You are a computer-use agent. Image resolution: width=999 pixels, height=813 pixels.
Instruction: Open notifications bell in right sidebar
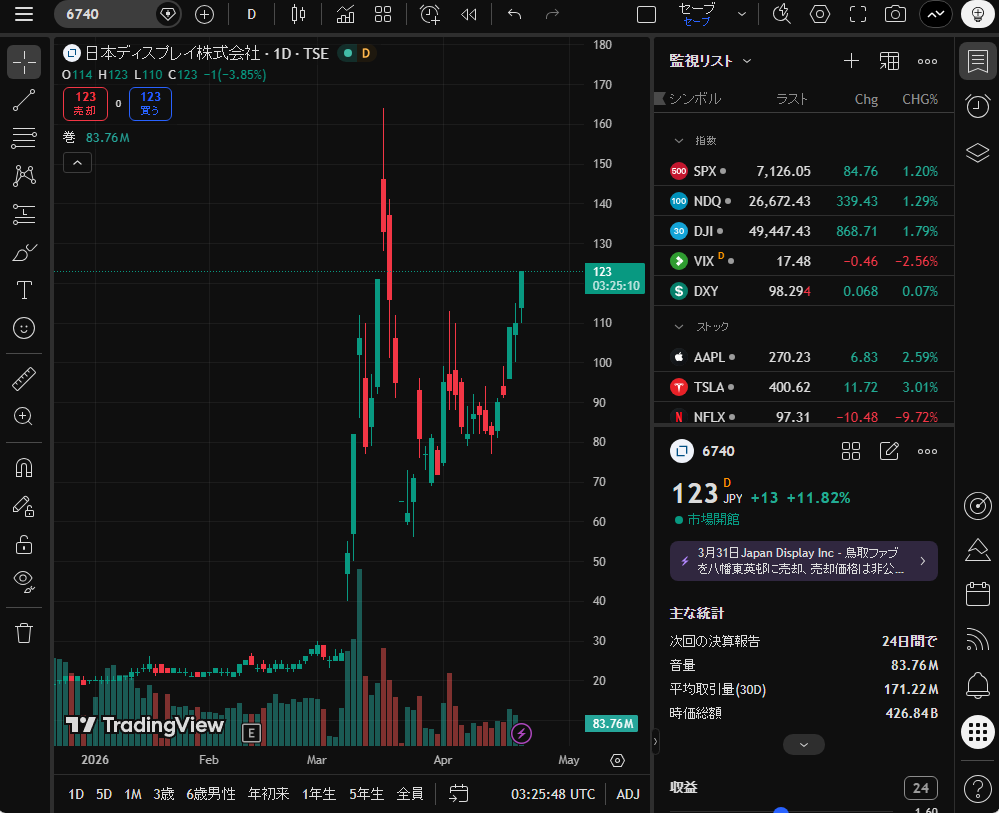pos(977,686)
